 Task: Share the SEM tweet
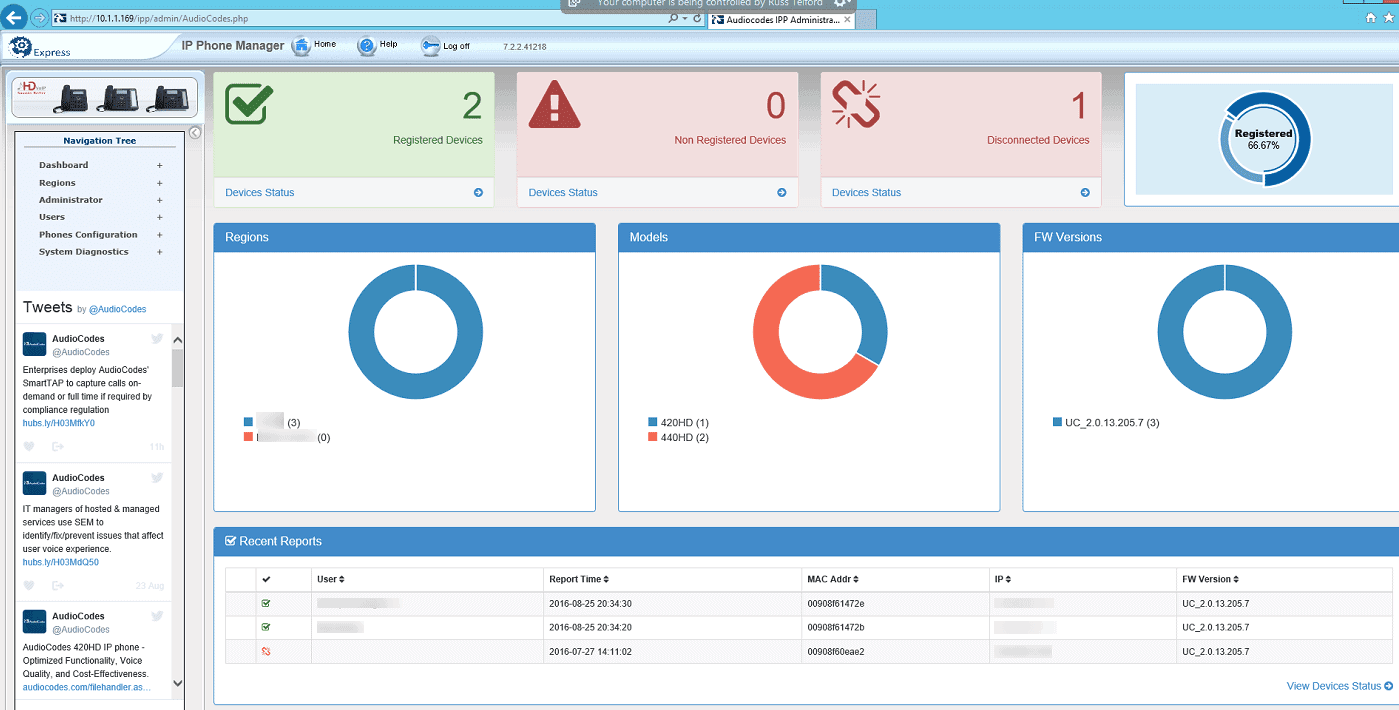(x=58, y=585)
